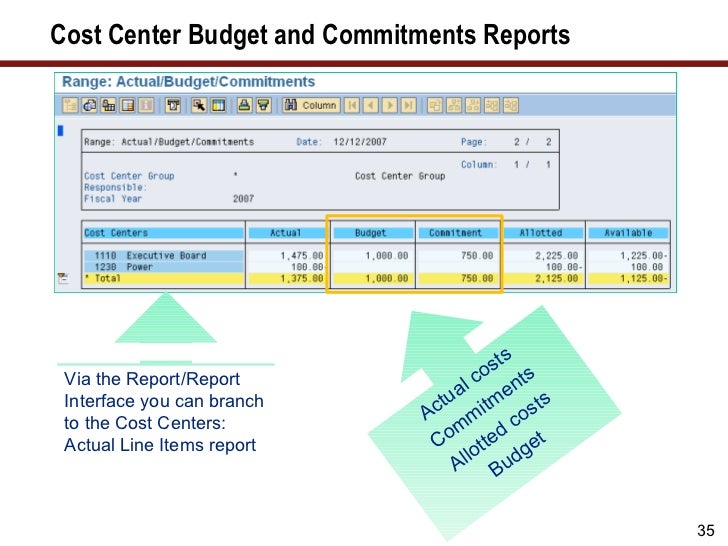Click the Column find button with binoculars
This screenshot has width=728, height=546.
tap(311, 105)
